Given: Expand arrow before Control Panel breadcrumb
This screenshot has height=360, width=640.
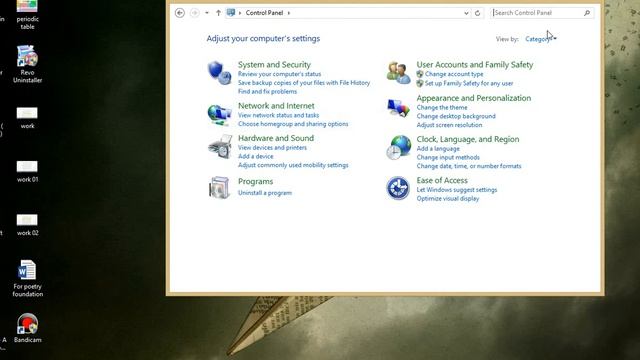Looking at the screenshot, I should 240,13.
